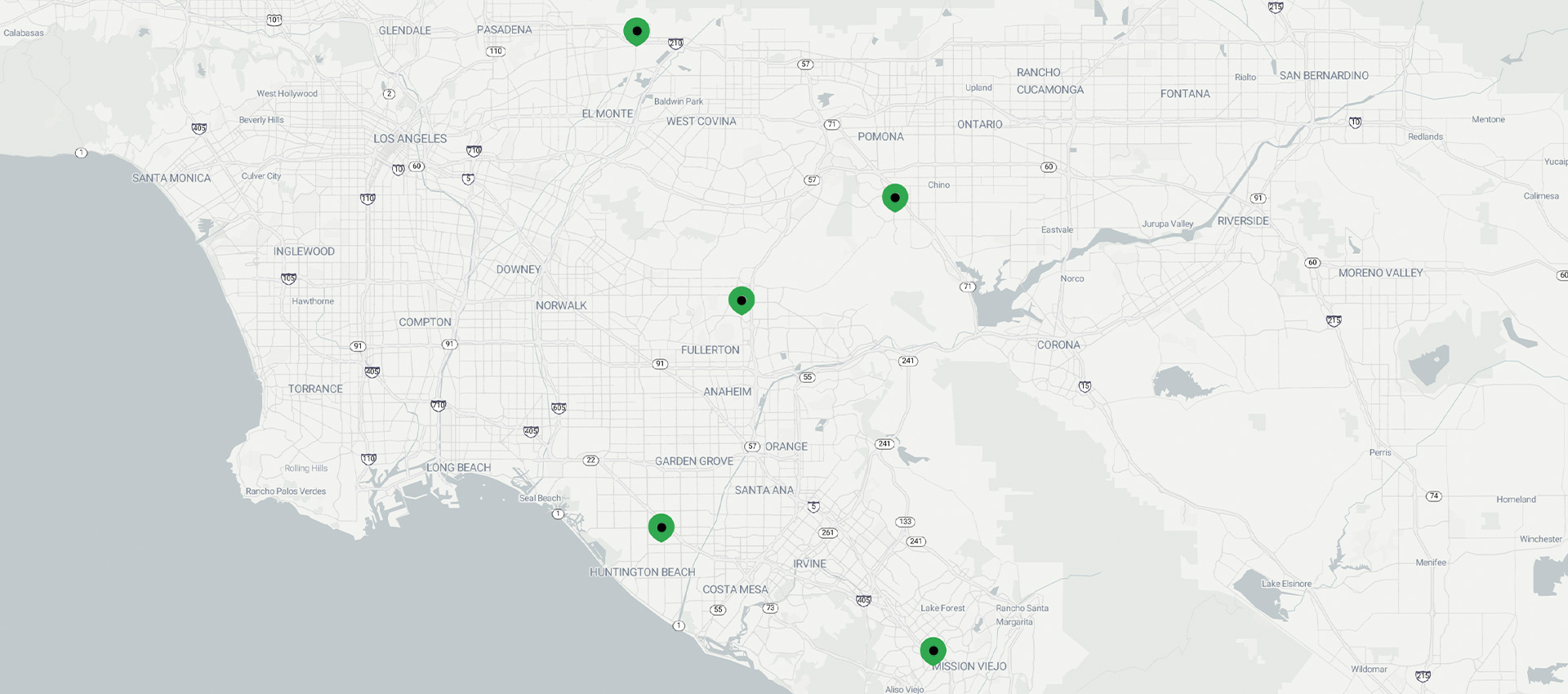Screen dimensions: 1568x694
Task: Click the Long Beach label on map
Action: tap(458, 468)
